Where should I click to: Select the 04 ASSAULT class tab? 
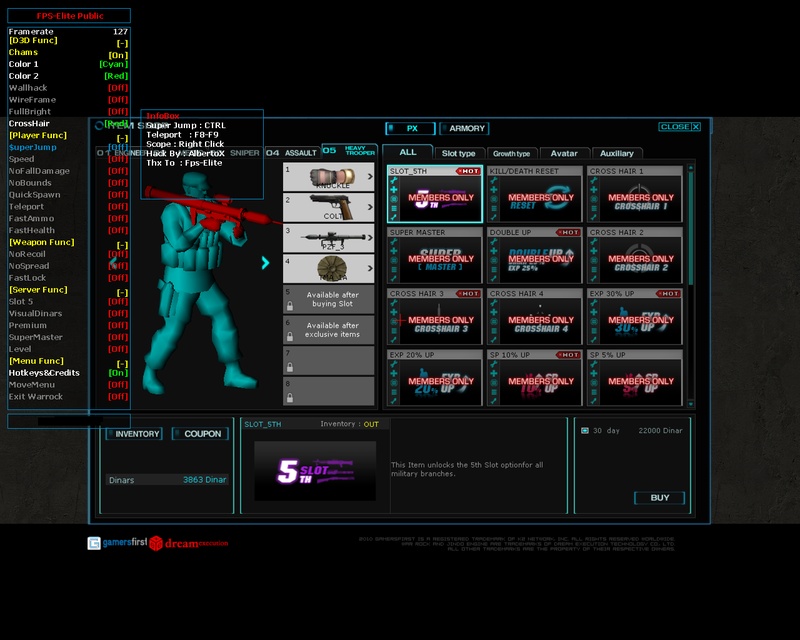pos(292,153)
